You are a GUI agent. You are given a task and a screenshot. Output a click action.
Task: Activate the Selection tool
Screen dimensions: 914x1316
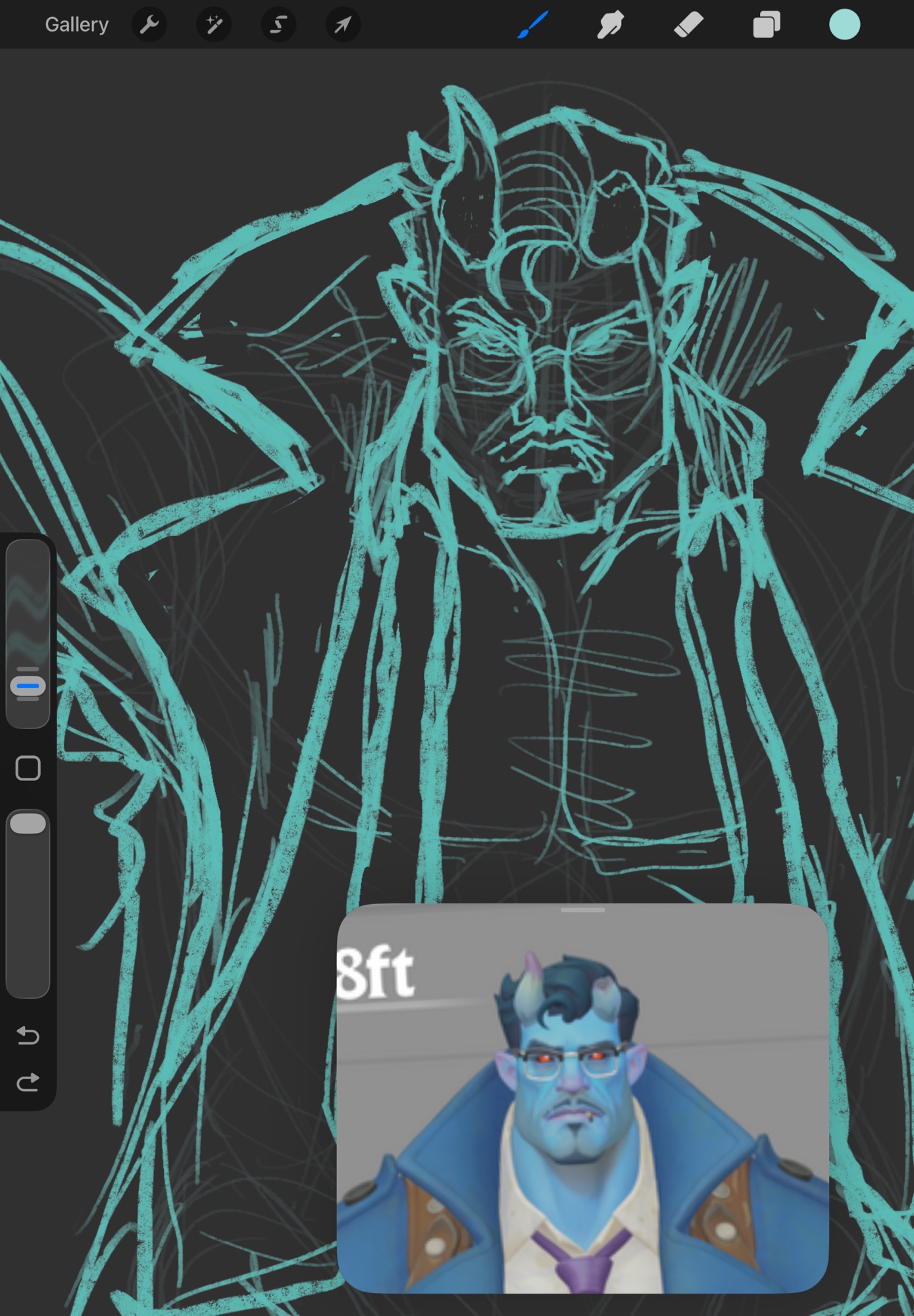278,25
